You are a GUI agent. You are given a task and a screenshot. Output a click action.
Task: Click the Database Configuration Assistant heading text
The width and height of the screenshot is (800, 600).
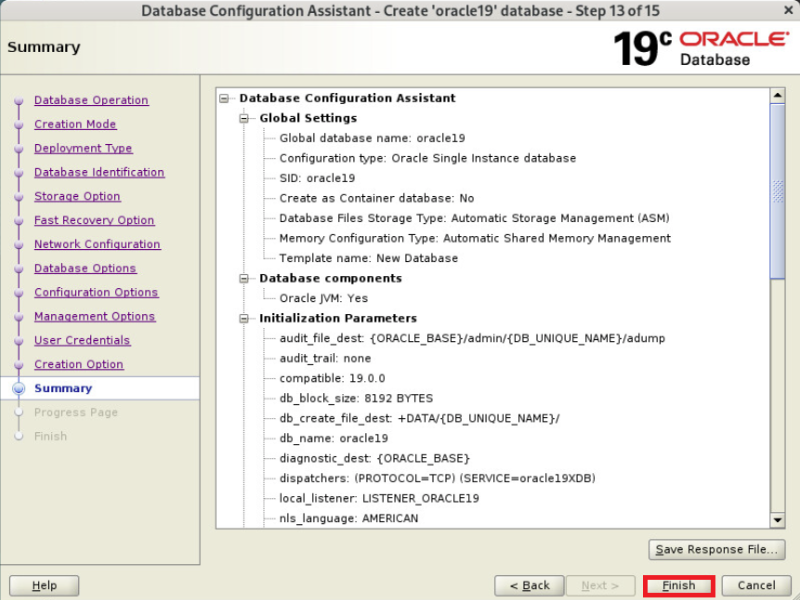click(347, 98)
